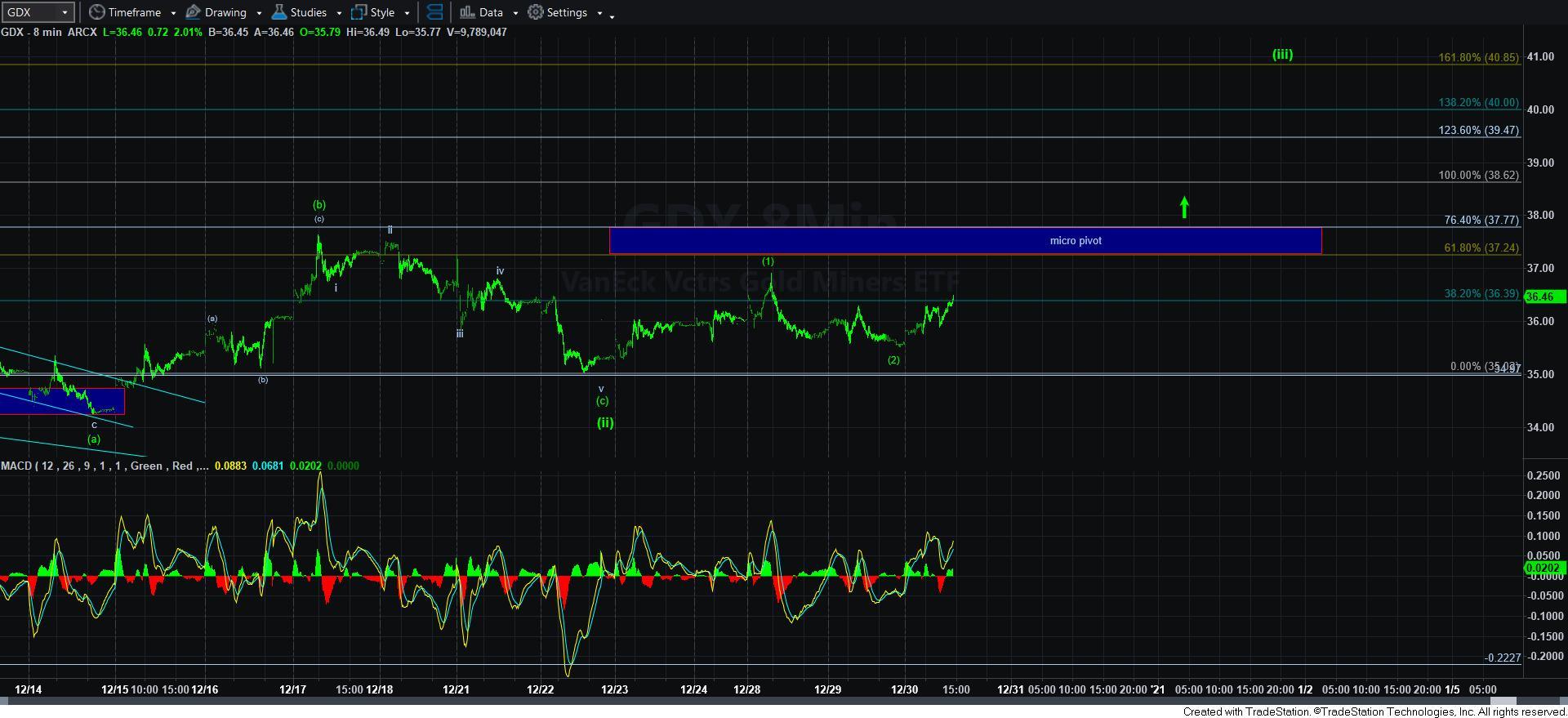Screen dimensions: 1568x718
Task: Click the 'GDX - 8 min' chart title
Action: tap(31, 32)
